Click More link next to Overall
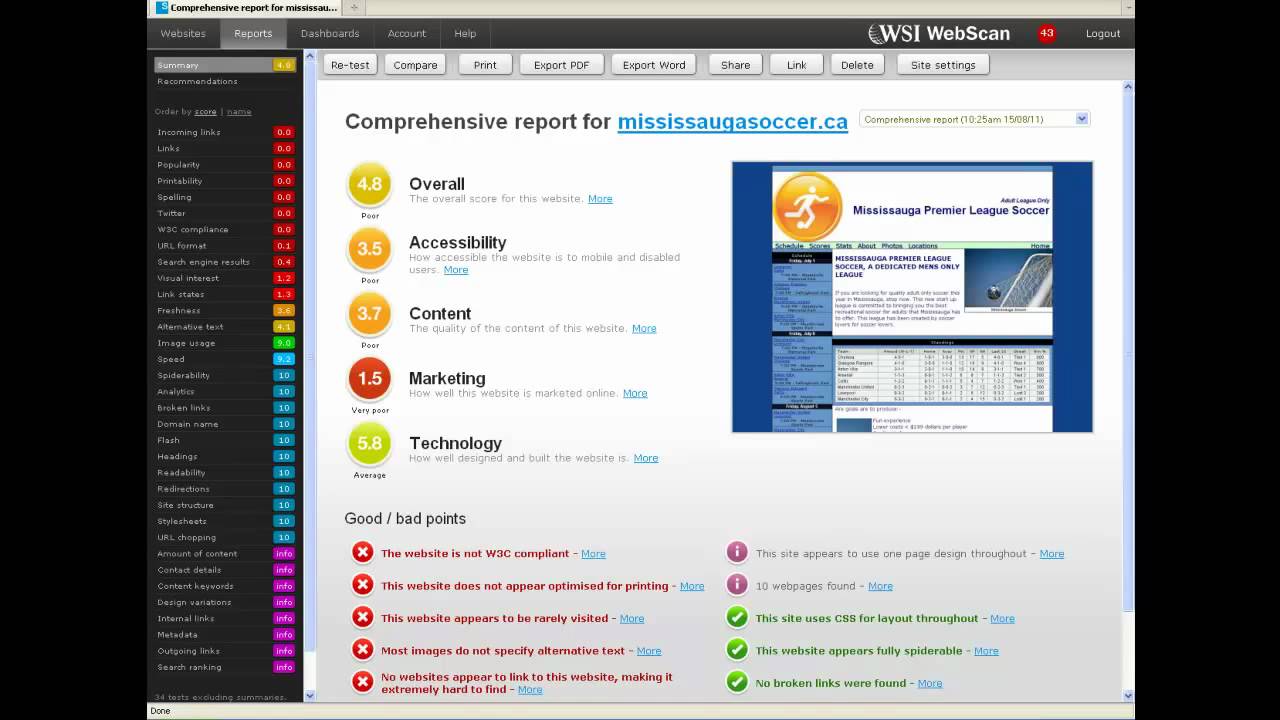The height and width of the screenshot is (720, 1280). 600,199
